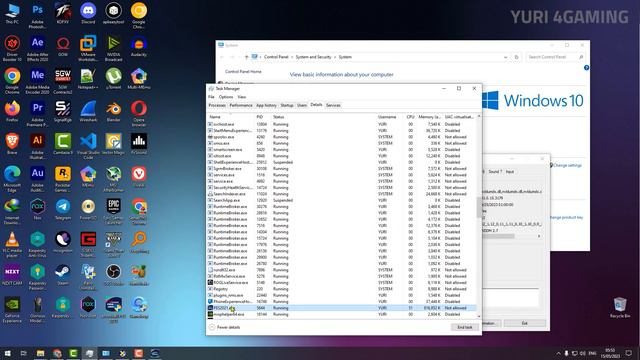Launch NVIDIA Broadcast desktop icon
Viewport: 640px width, 360px height.
click(113, 48)
